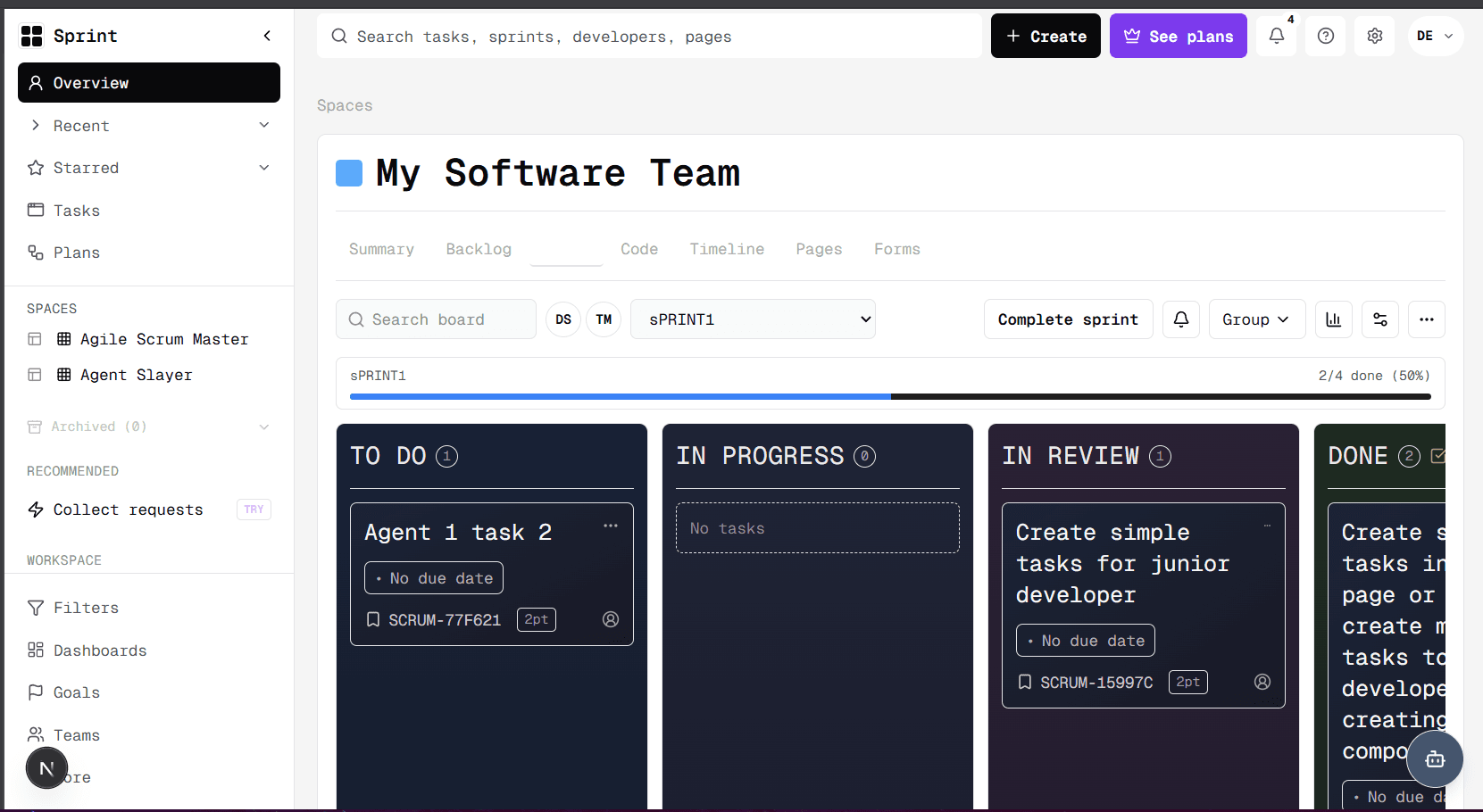Open the help question mark icon

1326,36
